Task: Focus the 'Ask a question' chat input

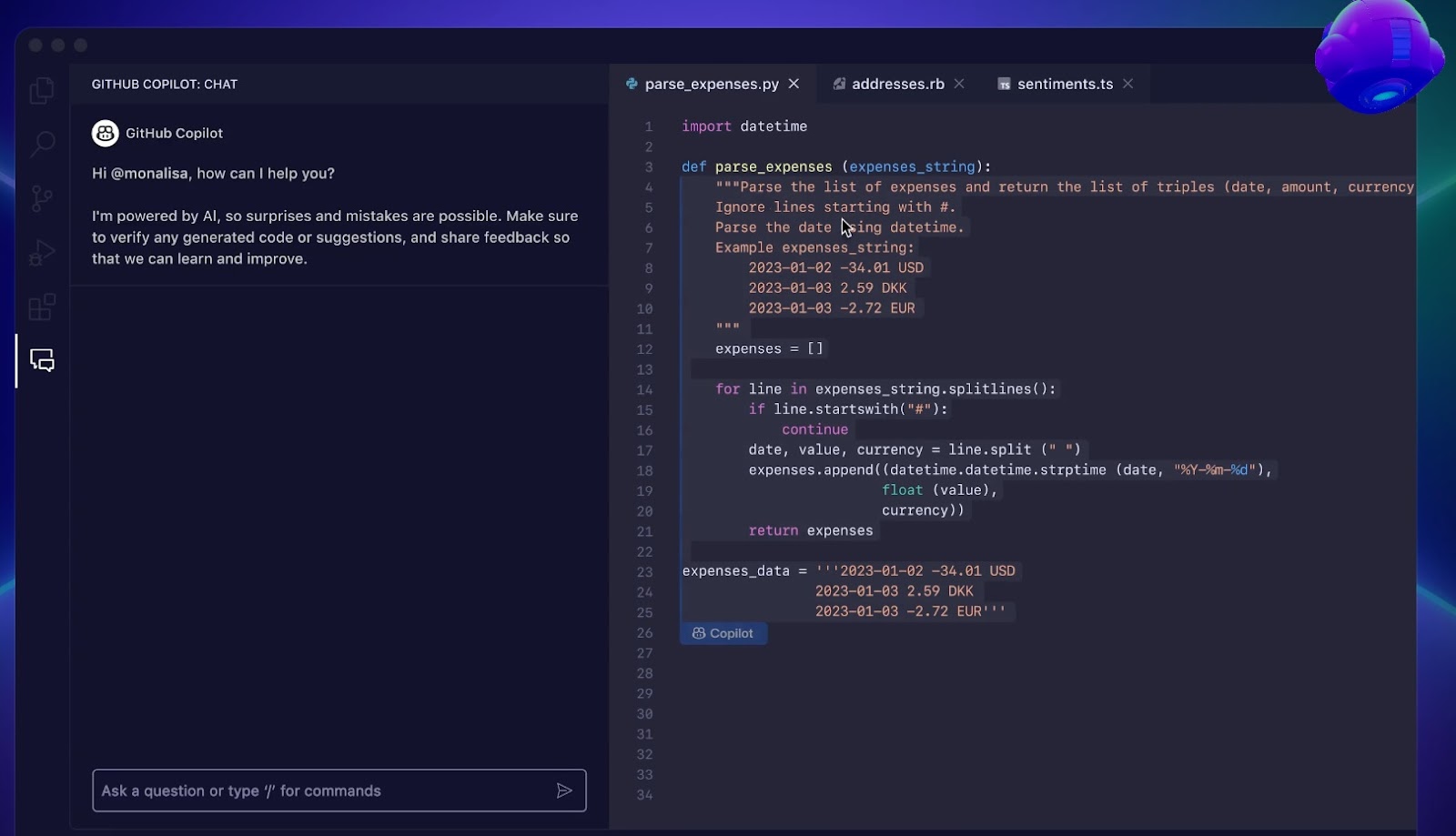Action: 339,791
